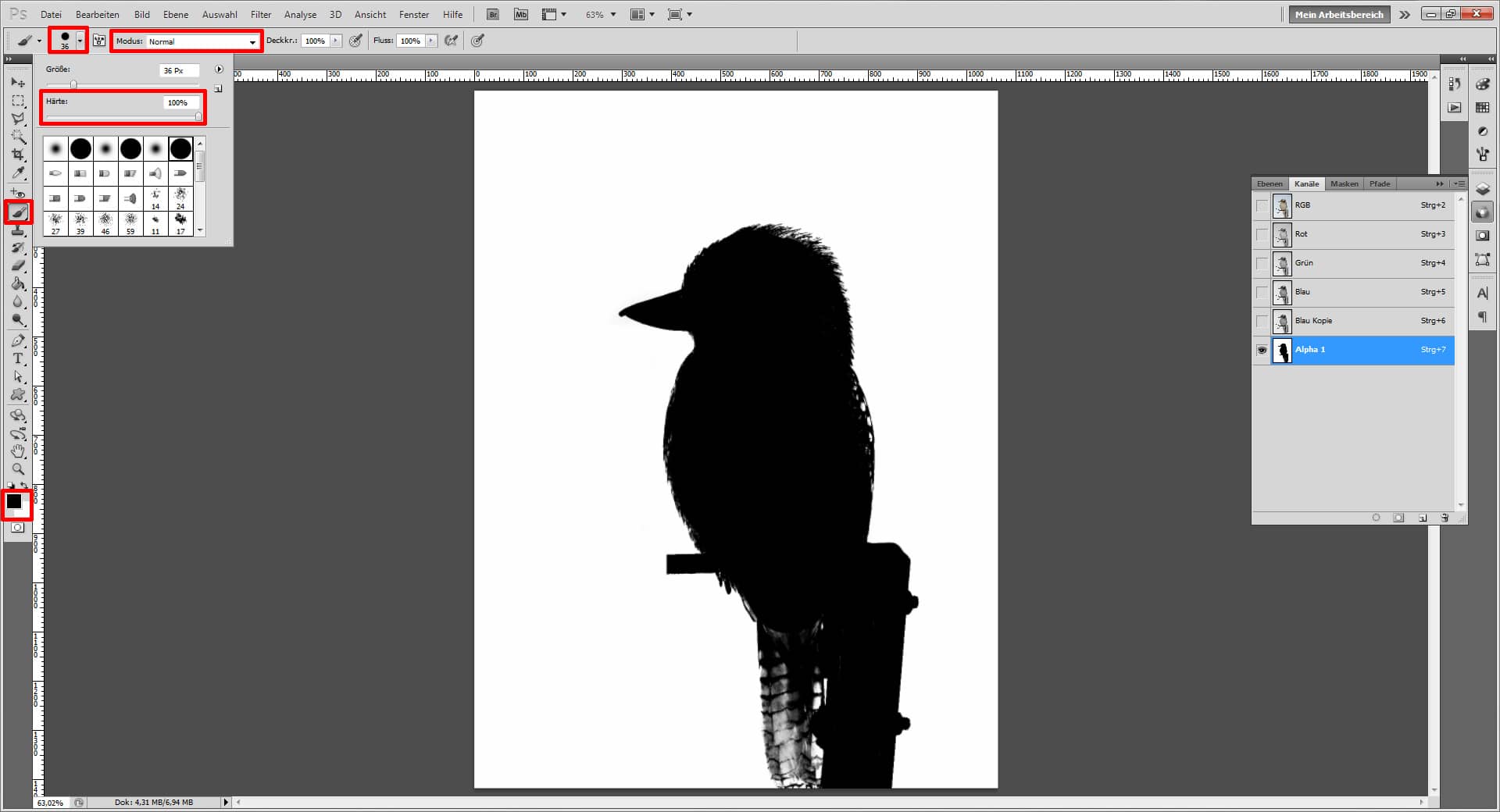This screenshot has width=1500, height=812.
Task: Select the Zoom tool
Action: coord(17,468)
